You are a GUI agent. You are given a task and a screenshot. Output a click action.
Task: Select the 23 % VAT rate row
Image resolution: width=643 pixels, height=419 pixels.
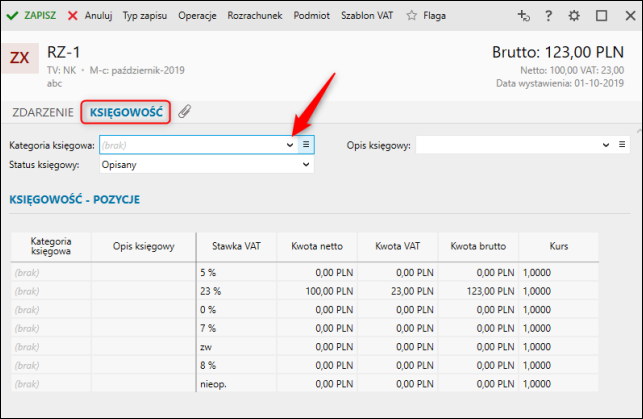pyautogui.click(x=305, y=291)
